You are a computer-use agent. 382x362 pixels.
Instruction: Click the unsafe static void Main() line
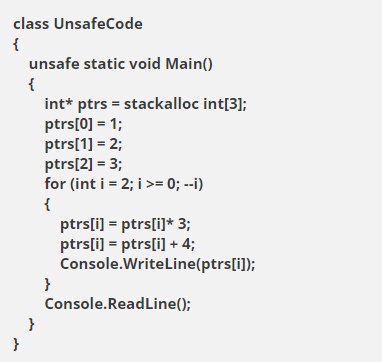(x=121, y=64)
